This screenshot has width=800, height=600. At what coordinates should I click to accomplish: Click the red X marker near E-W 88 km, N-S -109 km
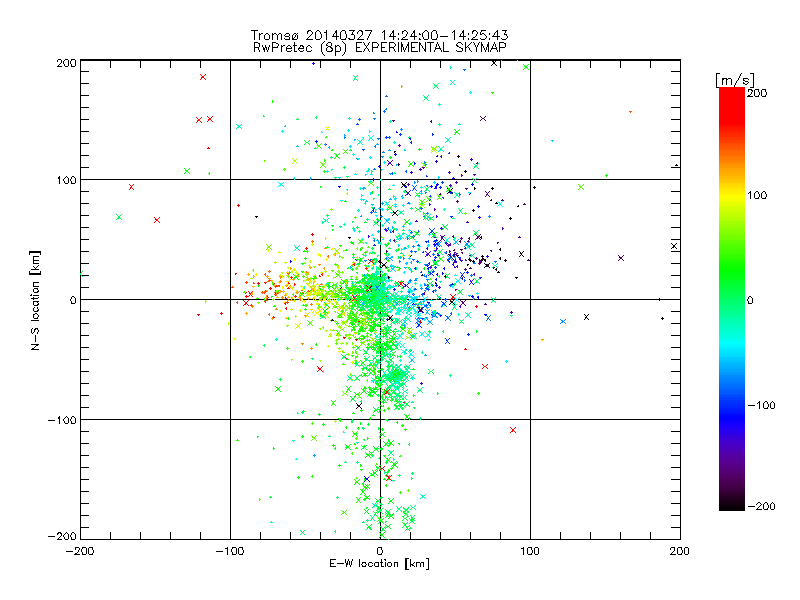coord(513,430)
